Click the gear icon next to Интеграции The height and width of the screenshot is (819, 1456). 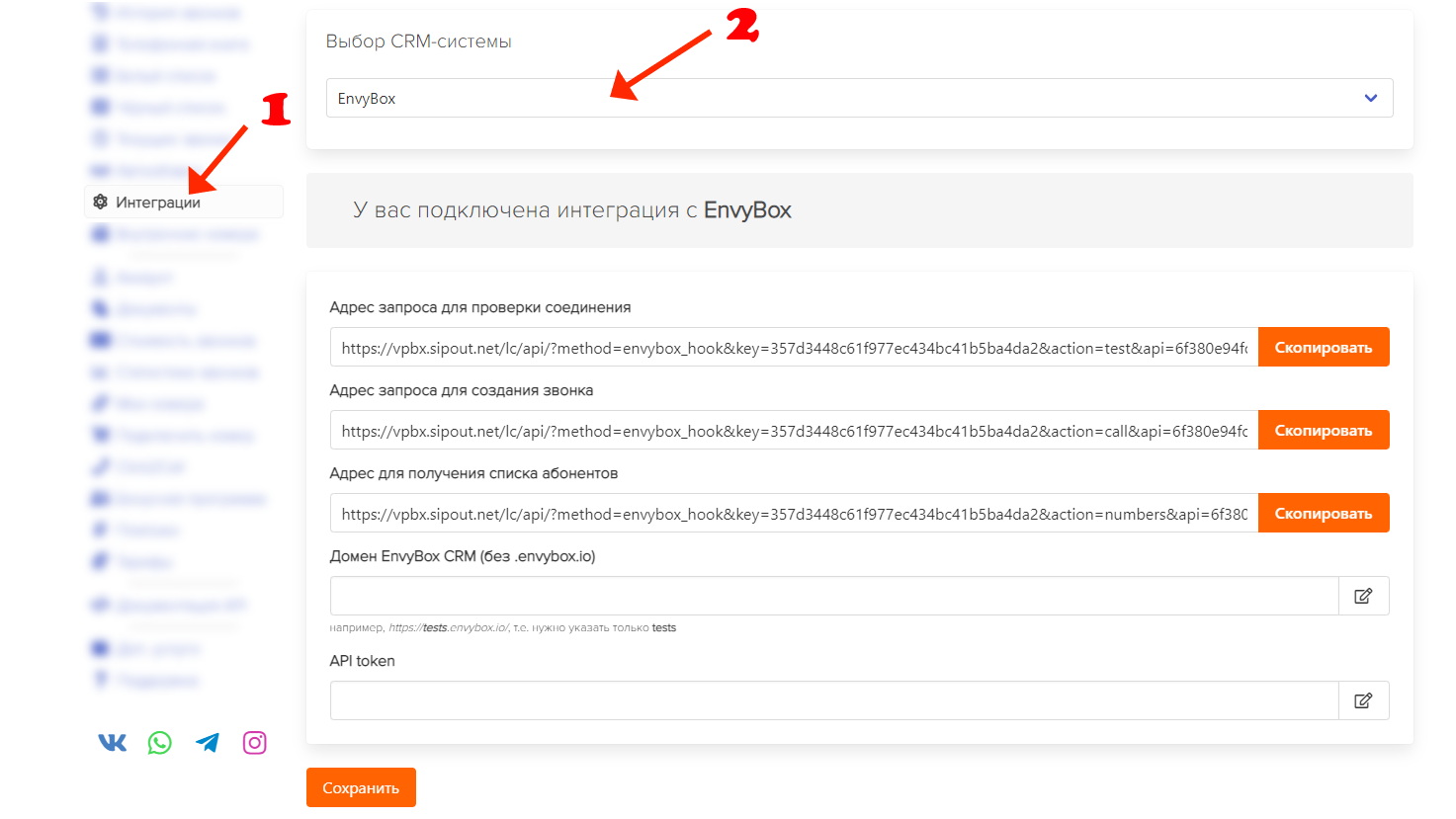(100, 203)
